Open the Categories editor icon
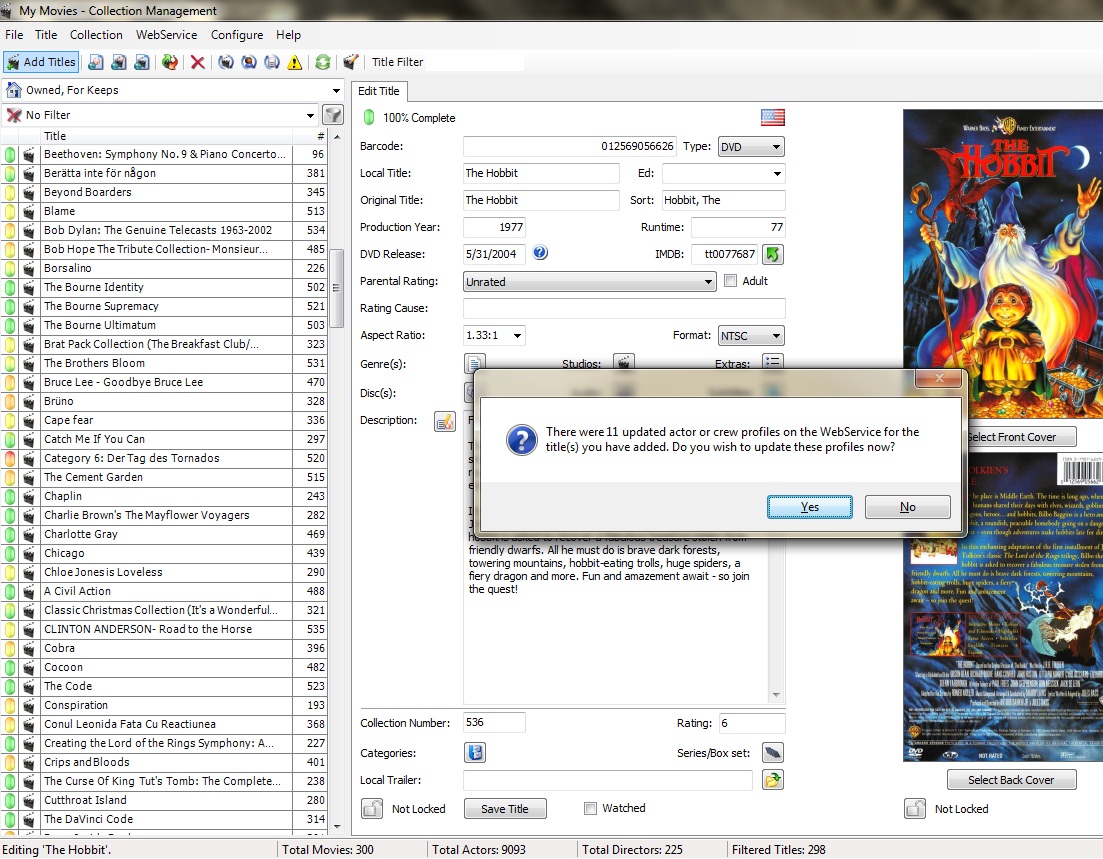 475,753
